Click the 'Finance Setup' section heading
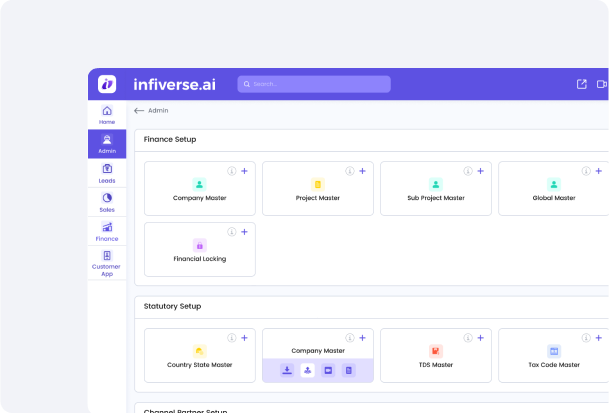 (170, 139)
